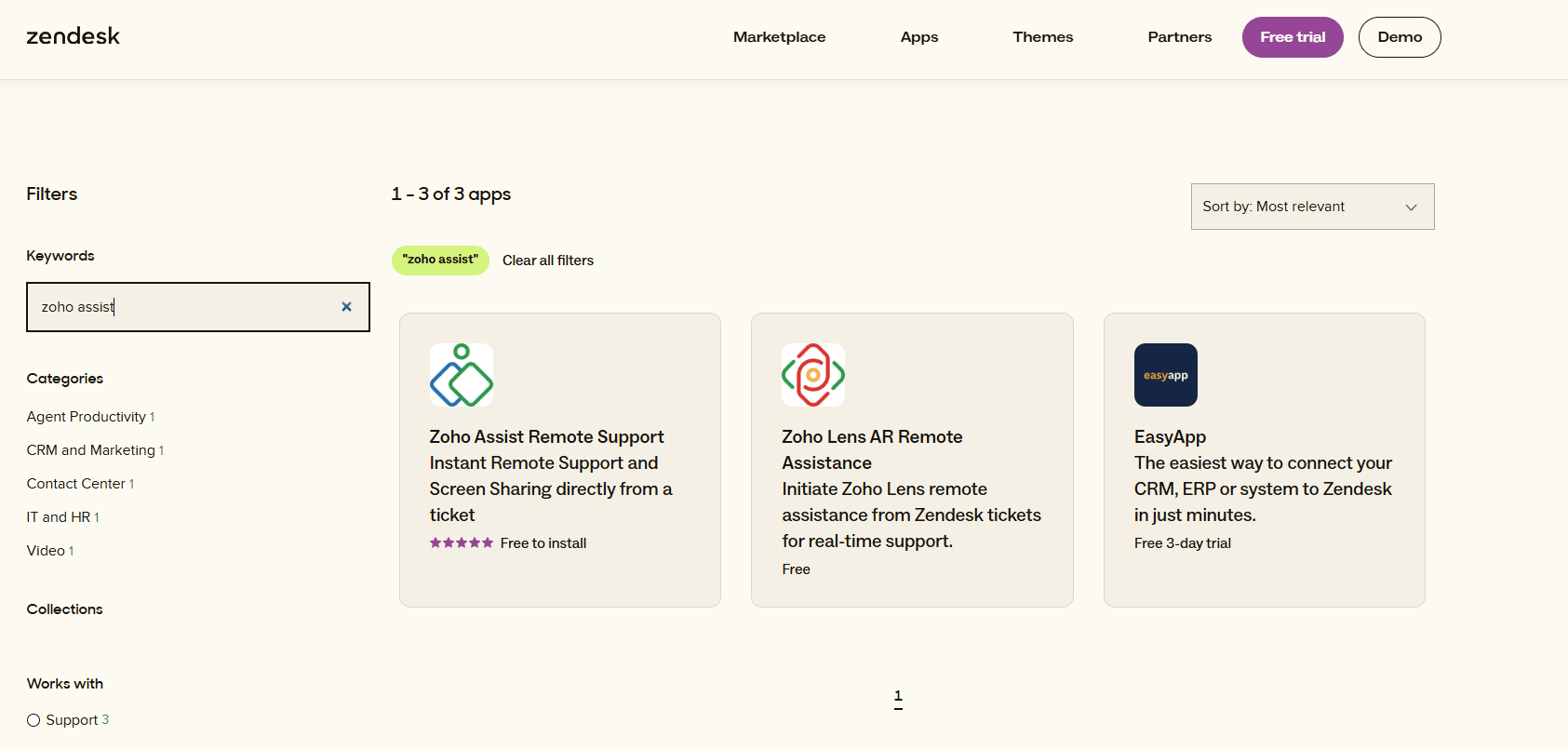Click in the Keywords search field
This screenshot has height=749, width=1568.
coord(186,307)
